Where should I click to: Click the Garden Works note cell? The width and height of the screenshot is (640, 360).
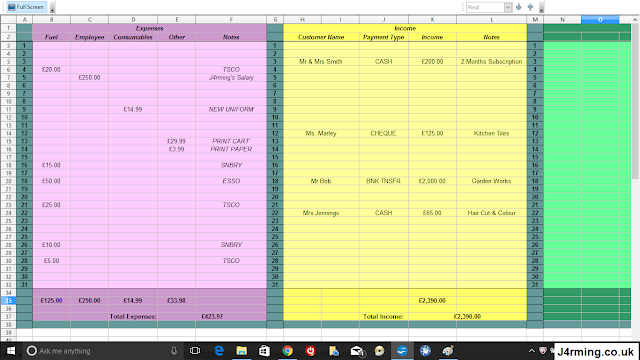click(x=491, y=181)
